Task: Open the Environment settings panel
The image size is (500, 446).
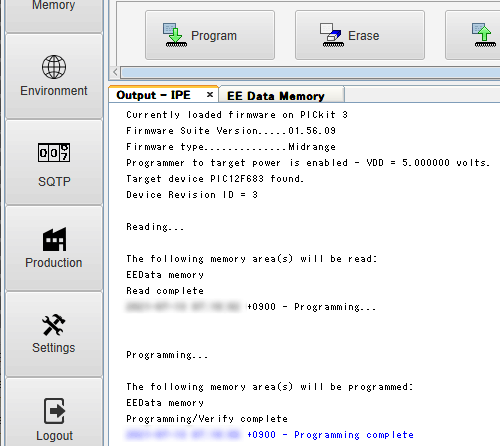Action: point(54,76)
